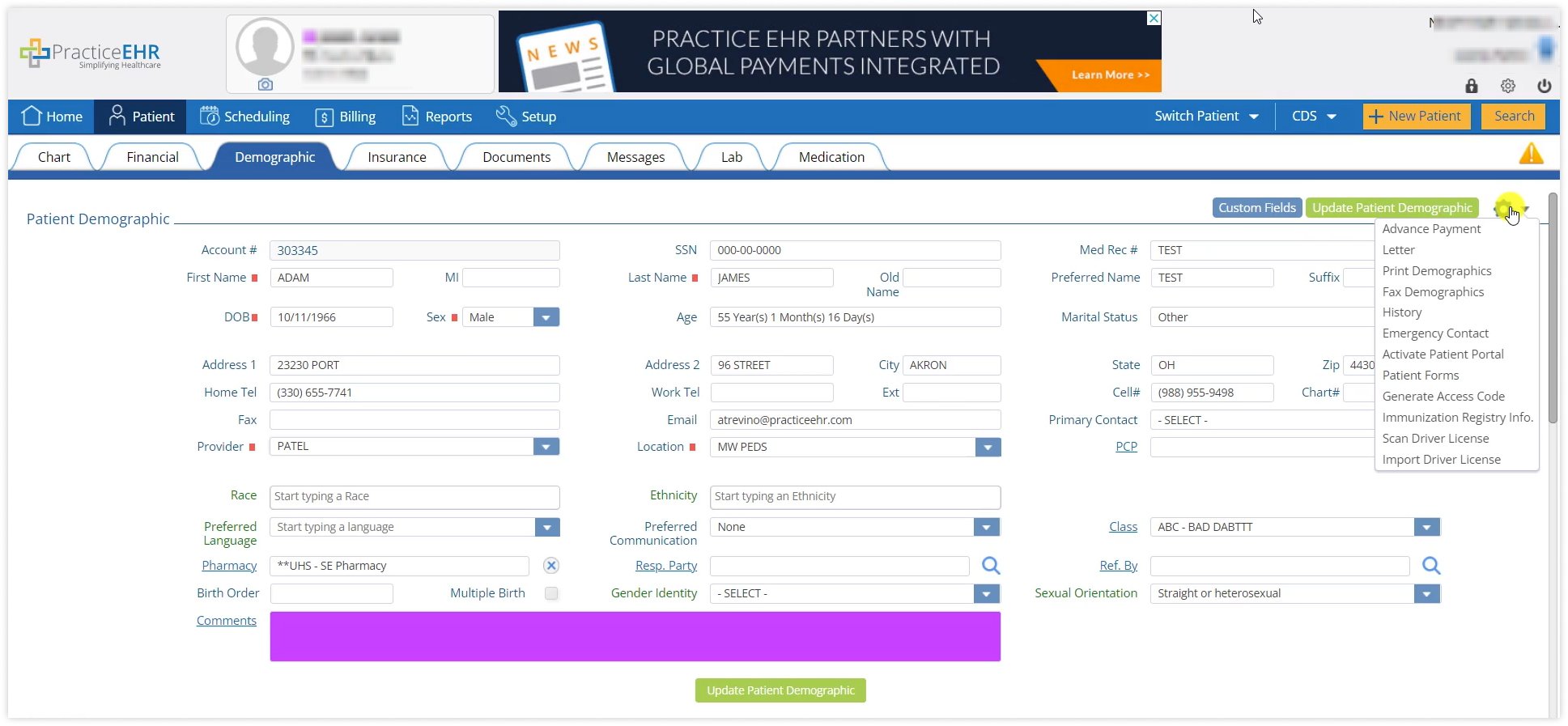Open the CDS dropdown menu
The width and height of the screenshot is (1568, 726).
point(1314,116)
